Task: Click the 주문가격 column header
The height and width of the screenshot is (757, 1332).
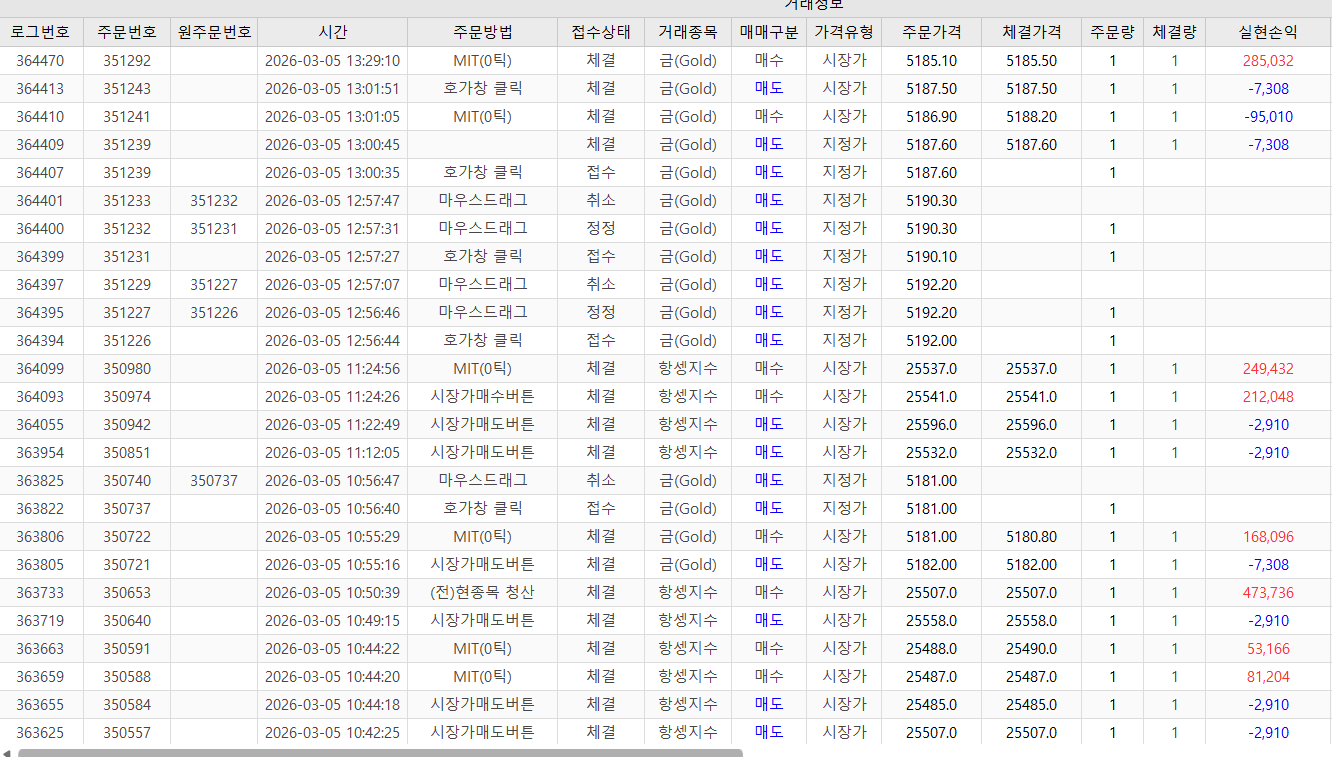Action: pos(931,32)
